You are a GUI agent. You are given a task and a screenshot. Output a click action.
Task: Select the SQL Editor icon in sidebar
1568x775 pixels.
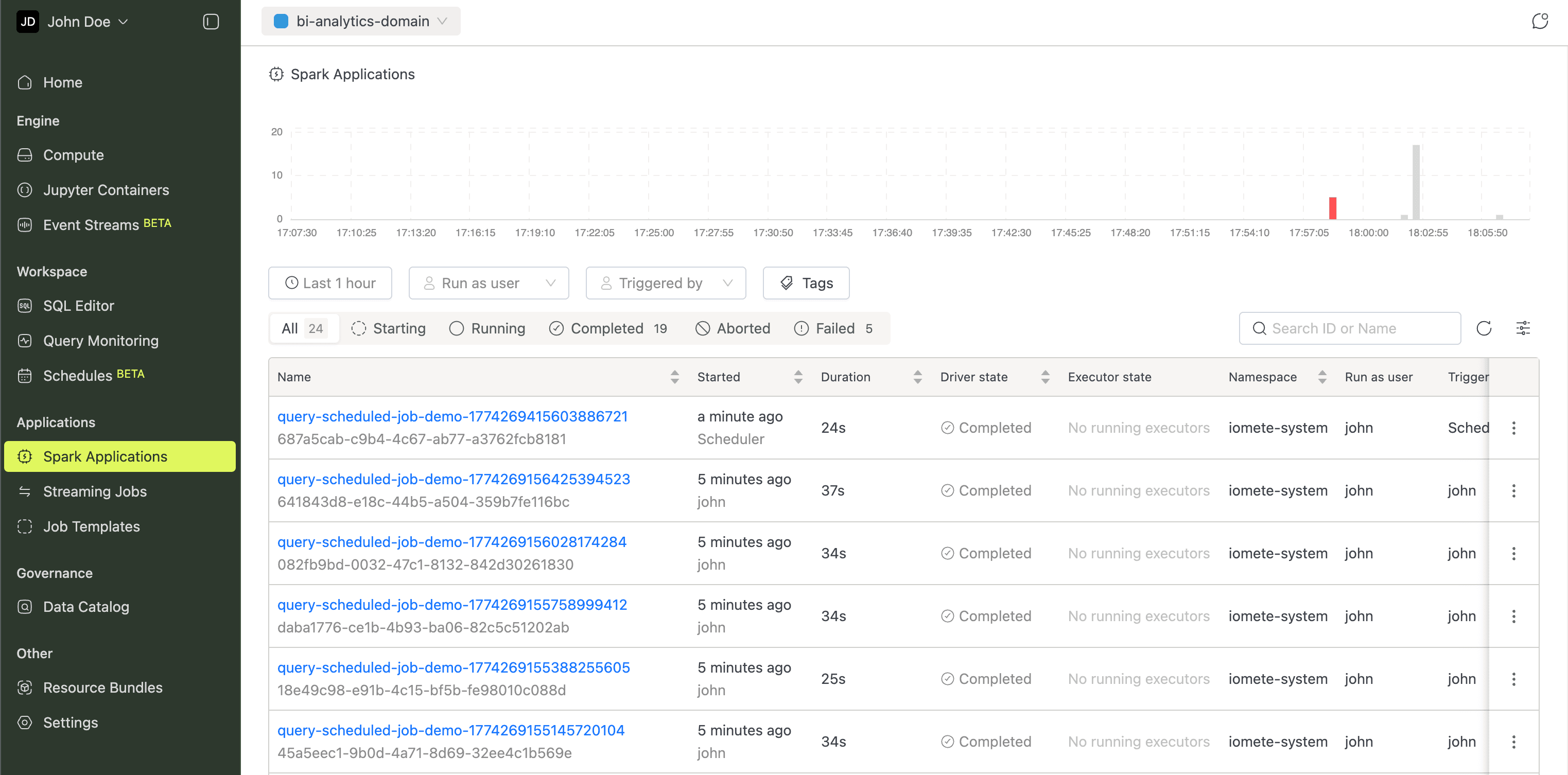[x=24, y=306]
